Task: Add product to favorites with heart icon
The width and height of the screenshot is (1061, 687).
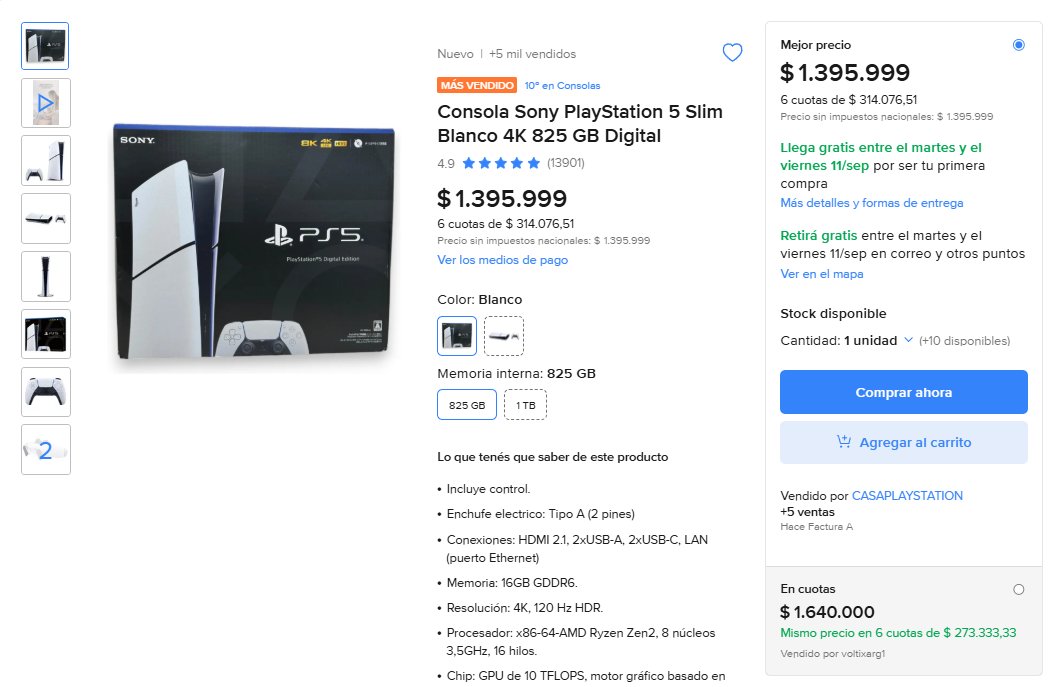Action: click(732, 52)
